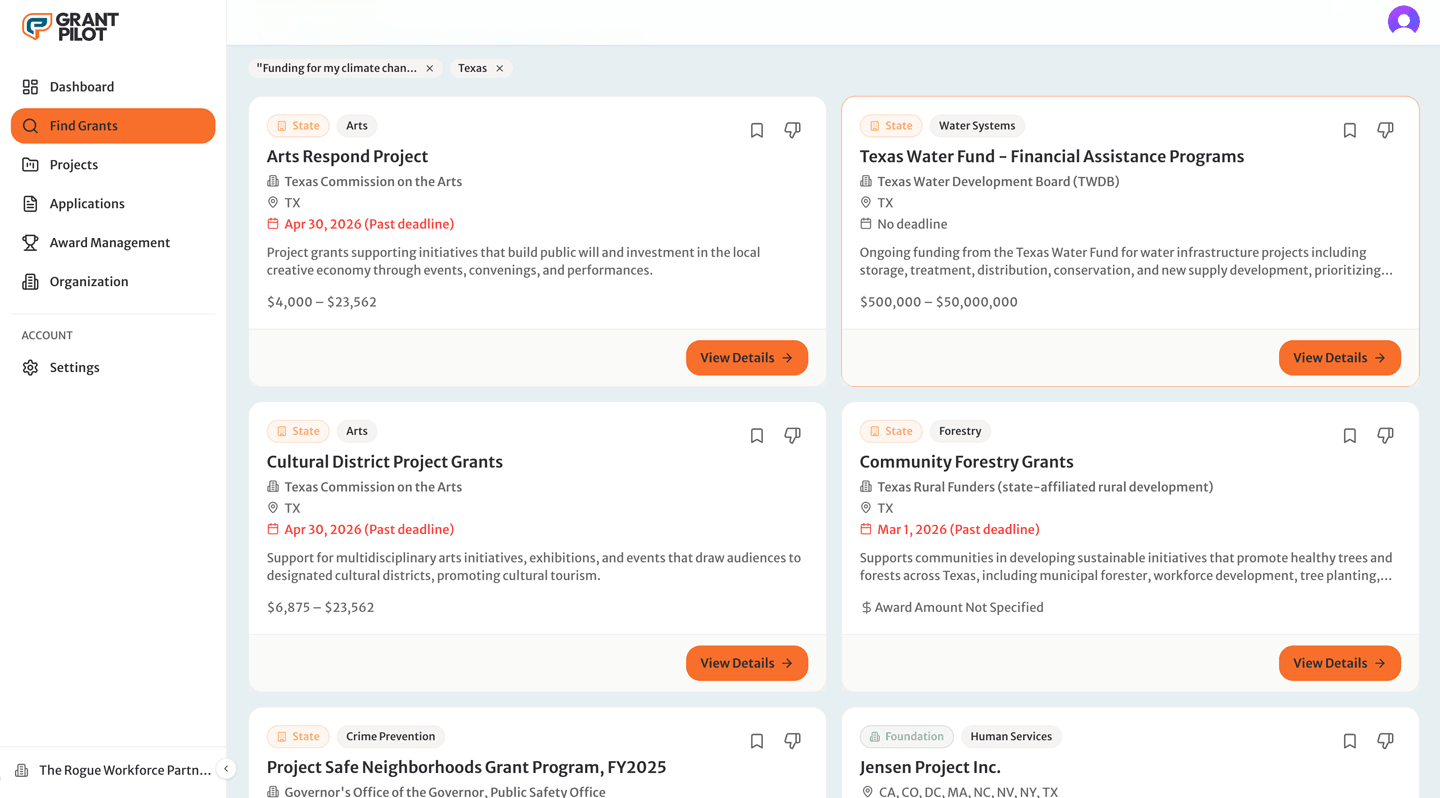Open the Grant Pilot logo home
1440x798 pixels.
(70, 26)
